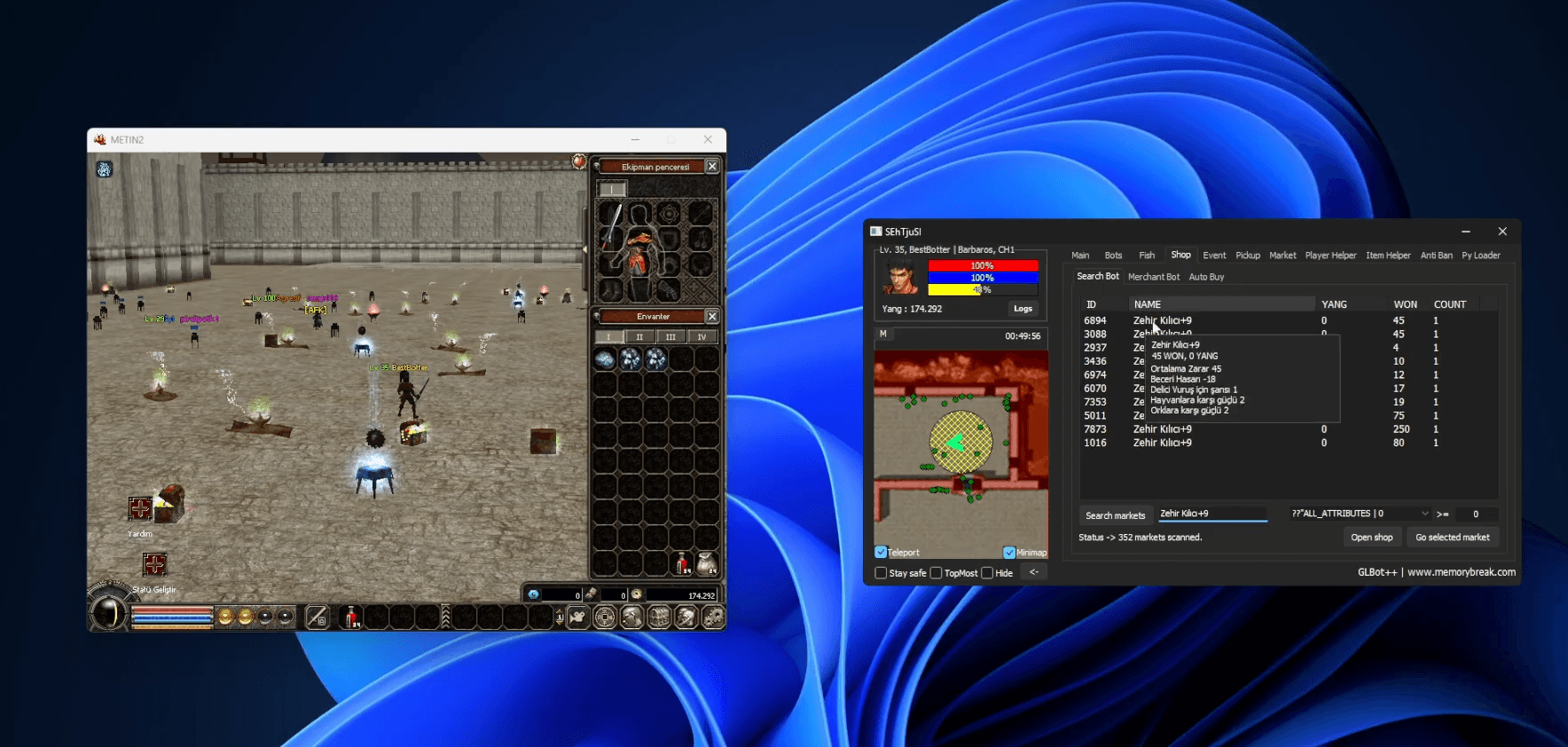Sort by the WON column header
The width and height of the screenshot is (1568, 747).
[x=1405, y=304]
